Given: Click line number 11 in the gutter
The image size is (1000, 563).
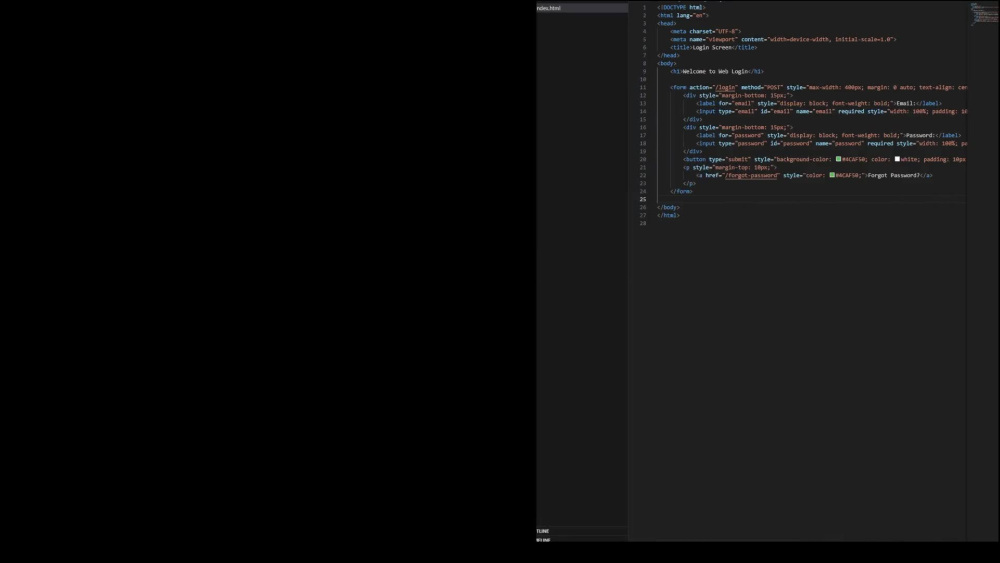Looking at the screenshot, I should [x=643, y=87].
